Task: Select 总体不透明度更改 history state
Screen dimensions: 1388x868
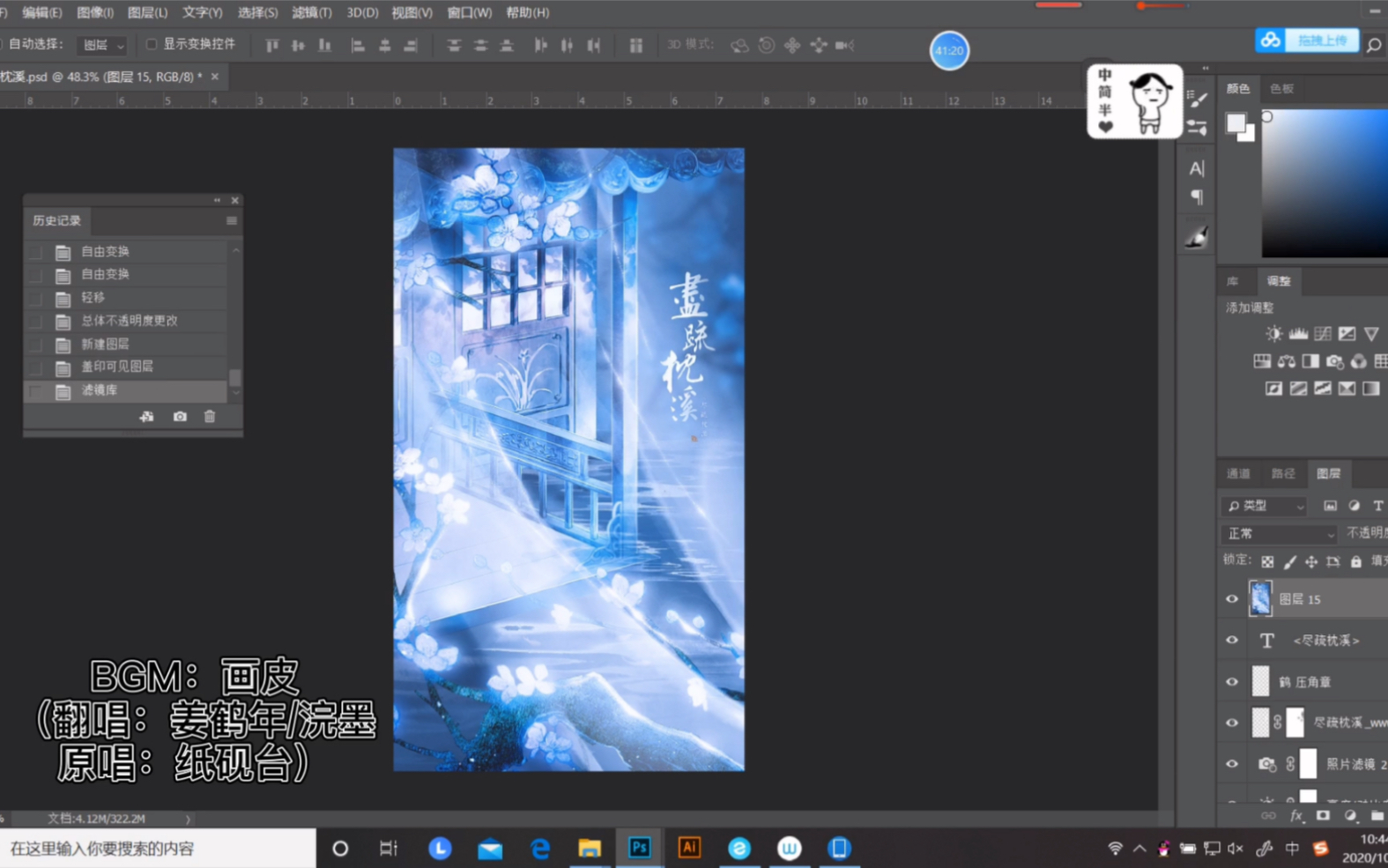Action: pos(130,321)
